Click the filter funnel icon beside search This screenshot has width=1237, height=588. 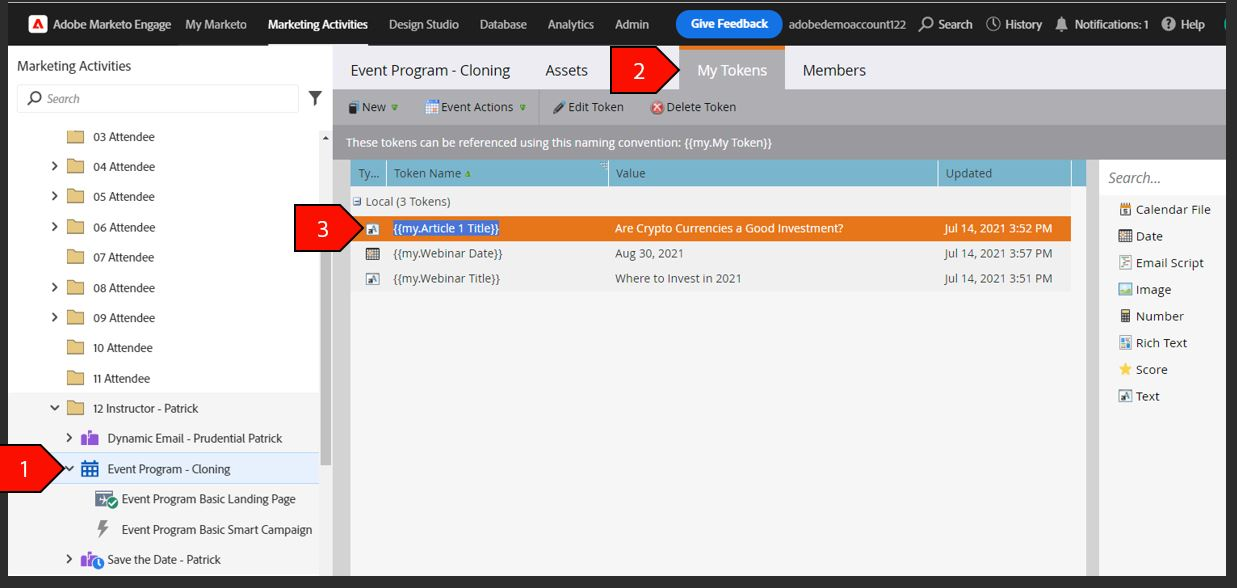point(315,98)
